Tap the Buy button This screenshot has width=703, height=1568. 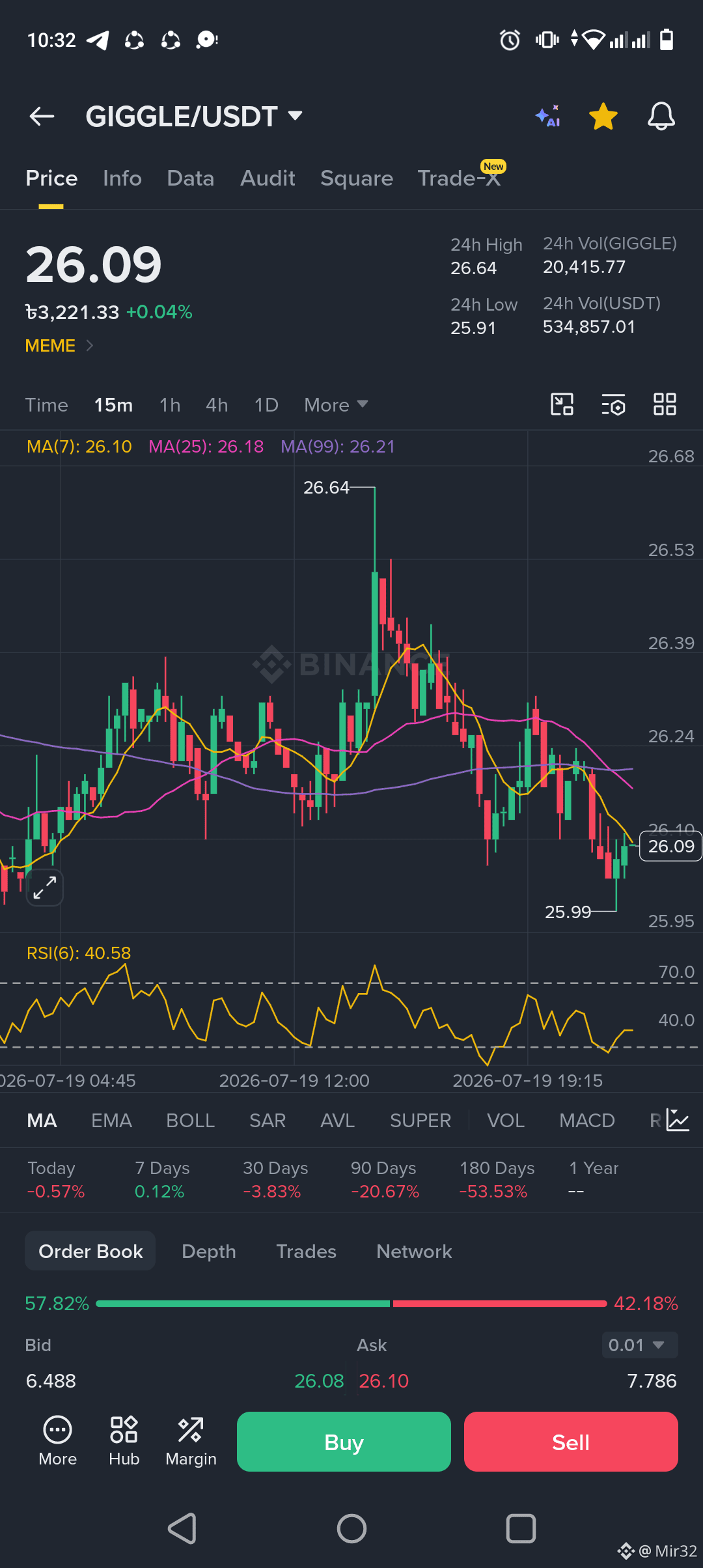344,1442
